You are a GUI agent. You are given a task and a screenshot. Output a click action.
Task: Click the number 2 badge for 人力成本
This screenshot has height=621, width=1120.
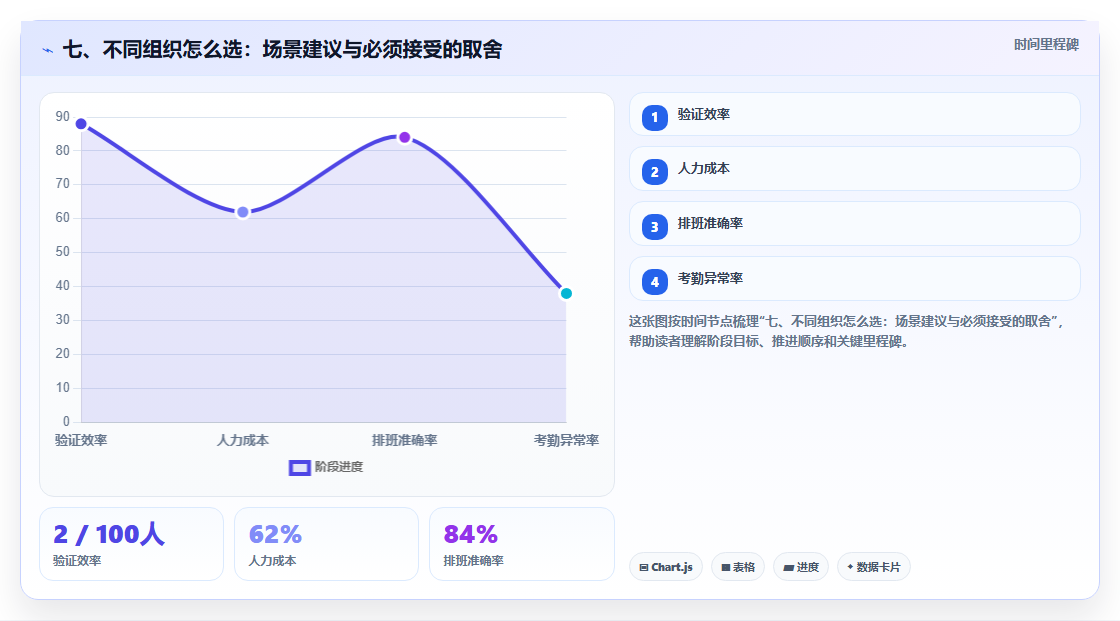(654, 172)
